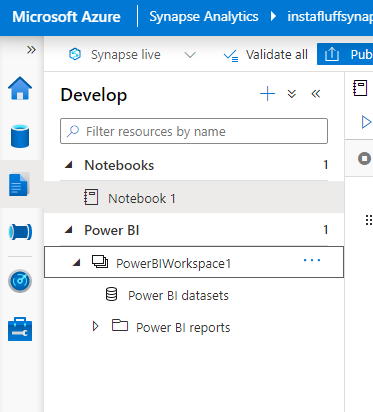Screen dimensions: 373x412
Task: Expand all Develop items with double-down chevron
Action: click(292, 94)
